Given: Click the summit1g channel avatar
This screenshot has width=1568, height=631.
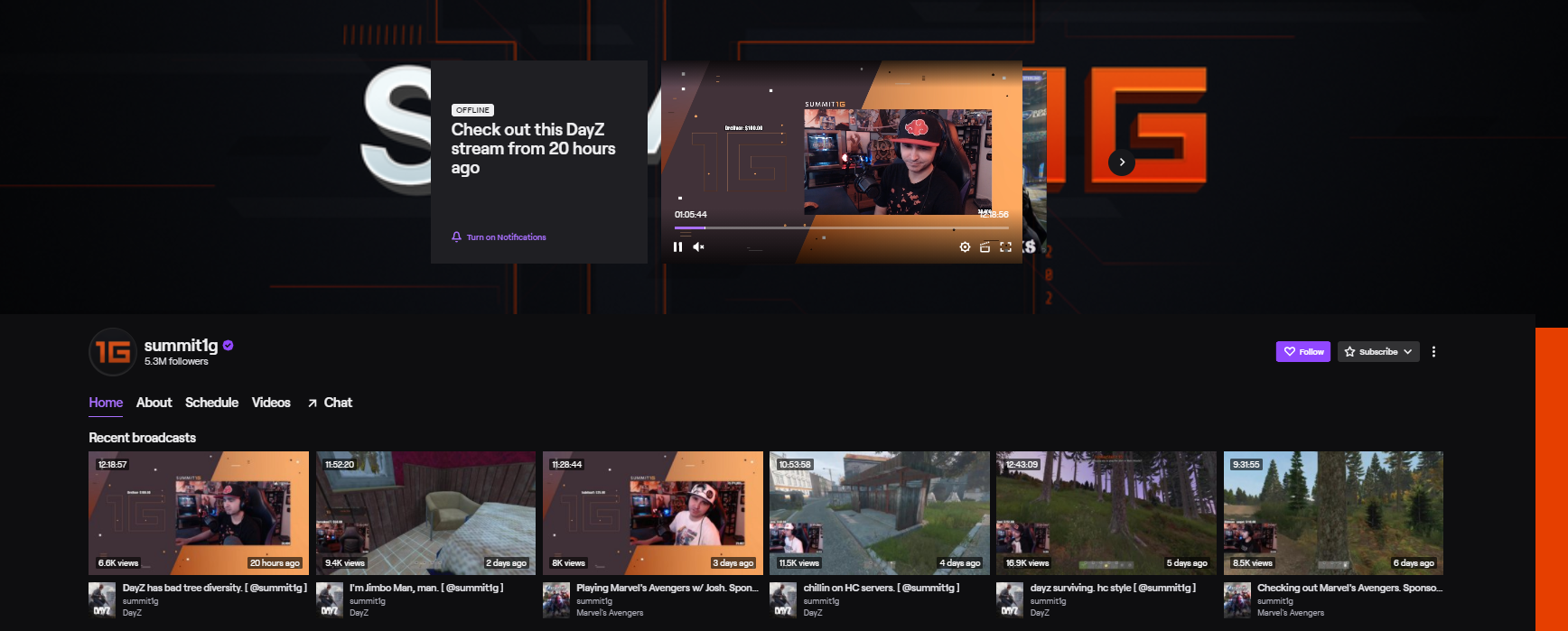Looking at the screenshot, I should tap(112, 352).
